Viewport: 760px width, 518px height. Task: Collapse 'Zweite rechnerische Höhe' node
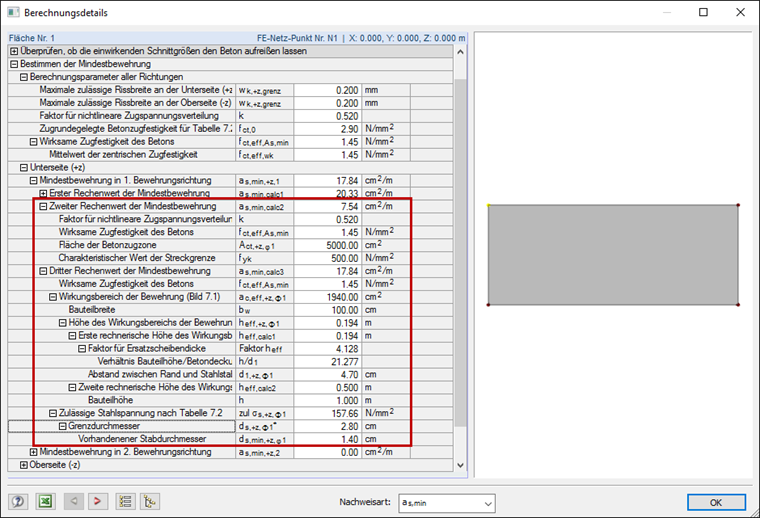coord(72,387)
